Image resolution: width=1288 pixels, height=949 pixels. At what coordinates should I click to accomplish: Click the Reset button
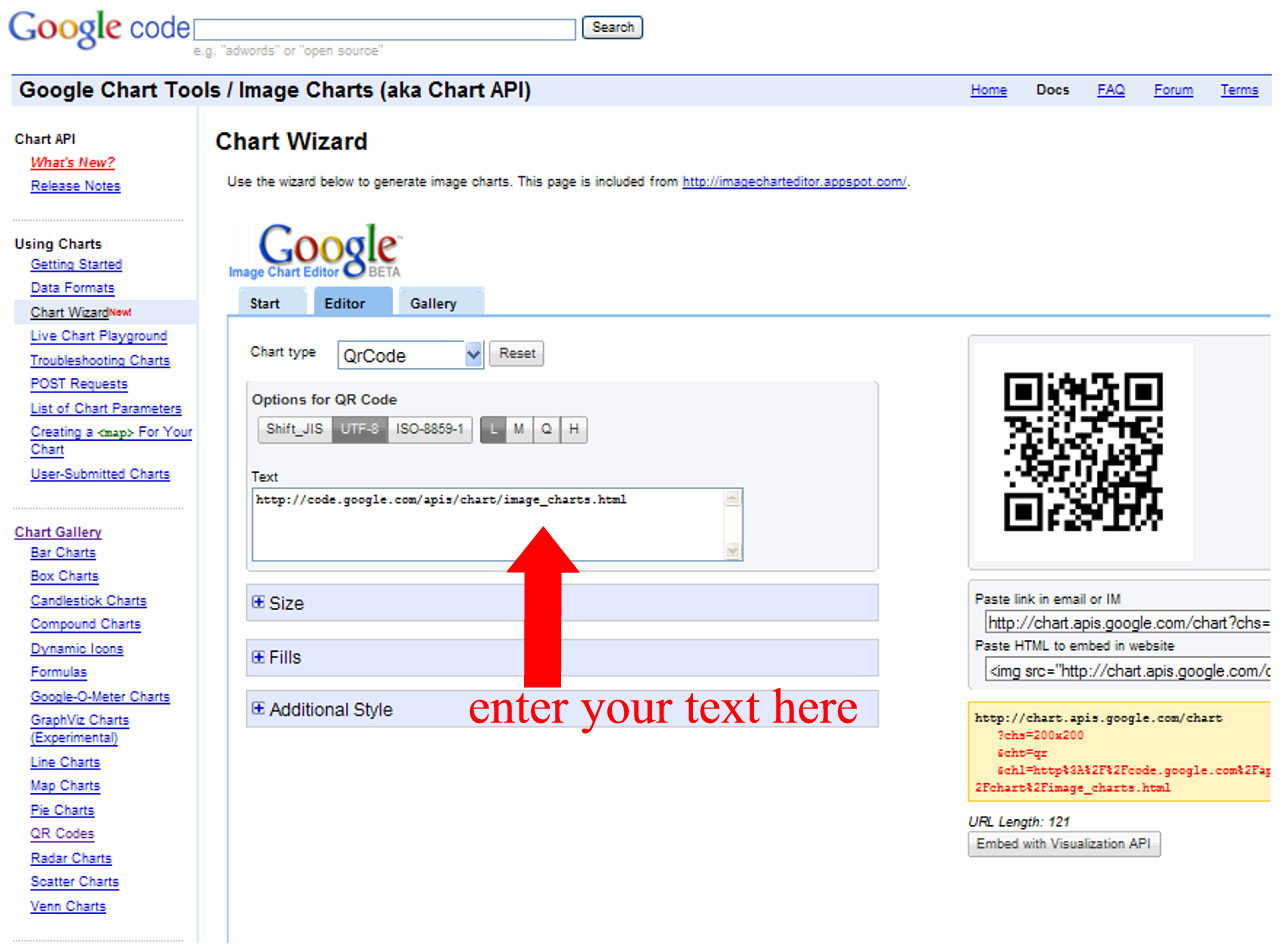click(x=517, y=354)
